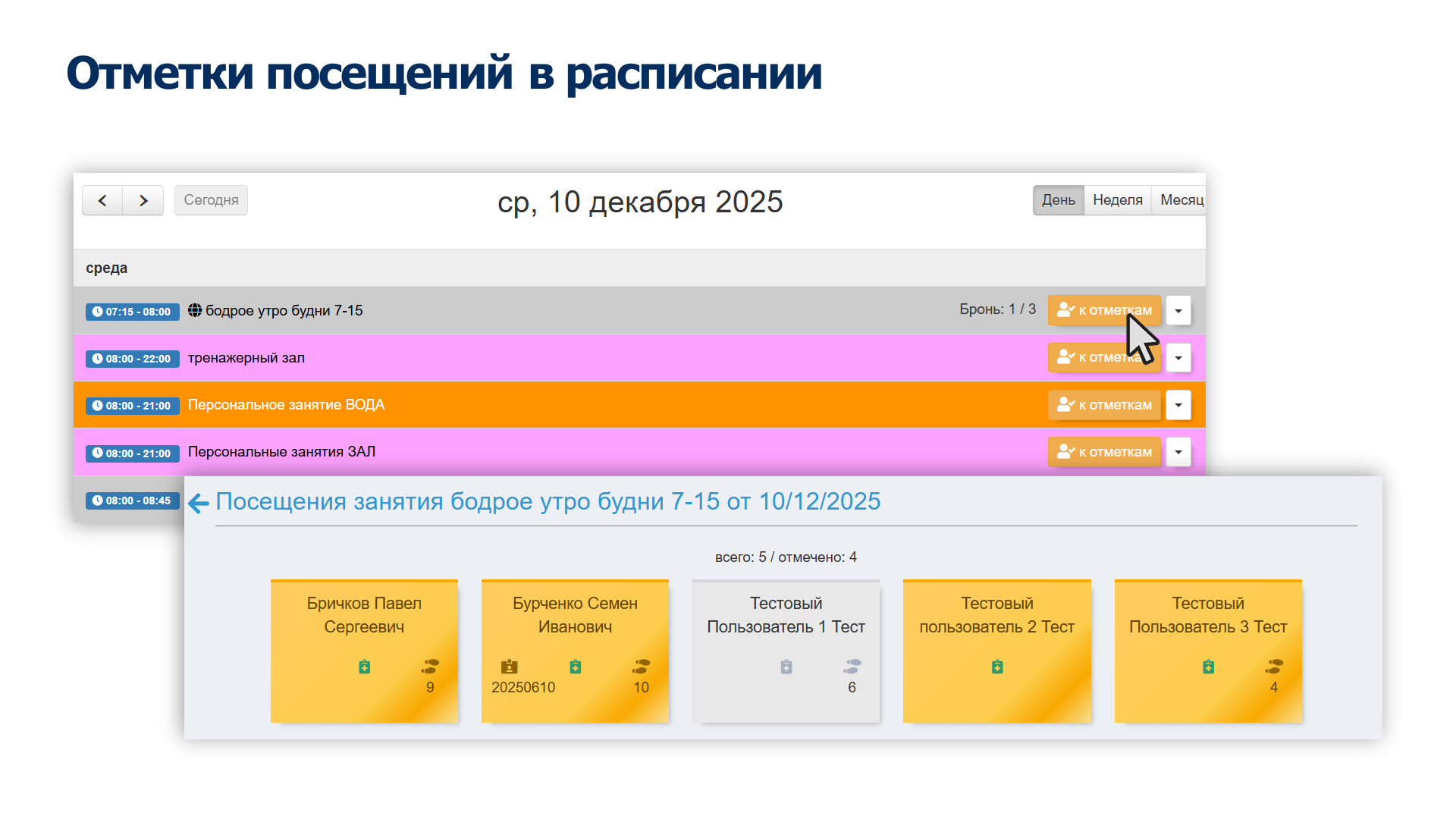This screenshot has width=1456, height=819.
Task: Click medical clipboard icon on Бричков card
Action: tap(365, 667)
